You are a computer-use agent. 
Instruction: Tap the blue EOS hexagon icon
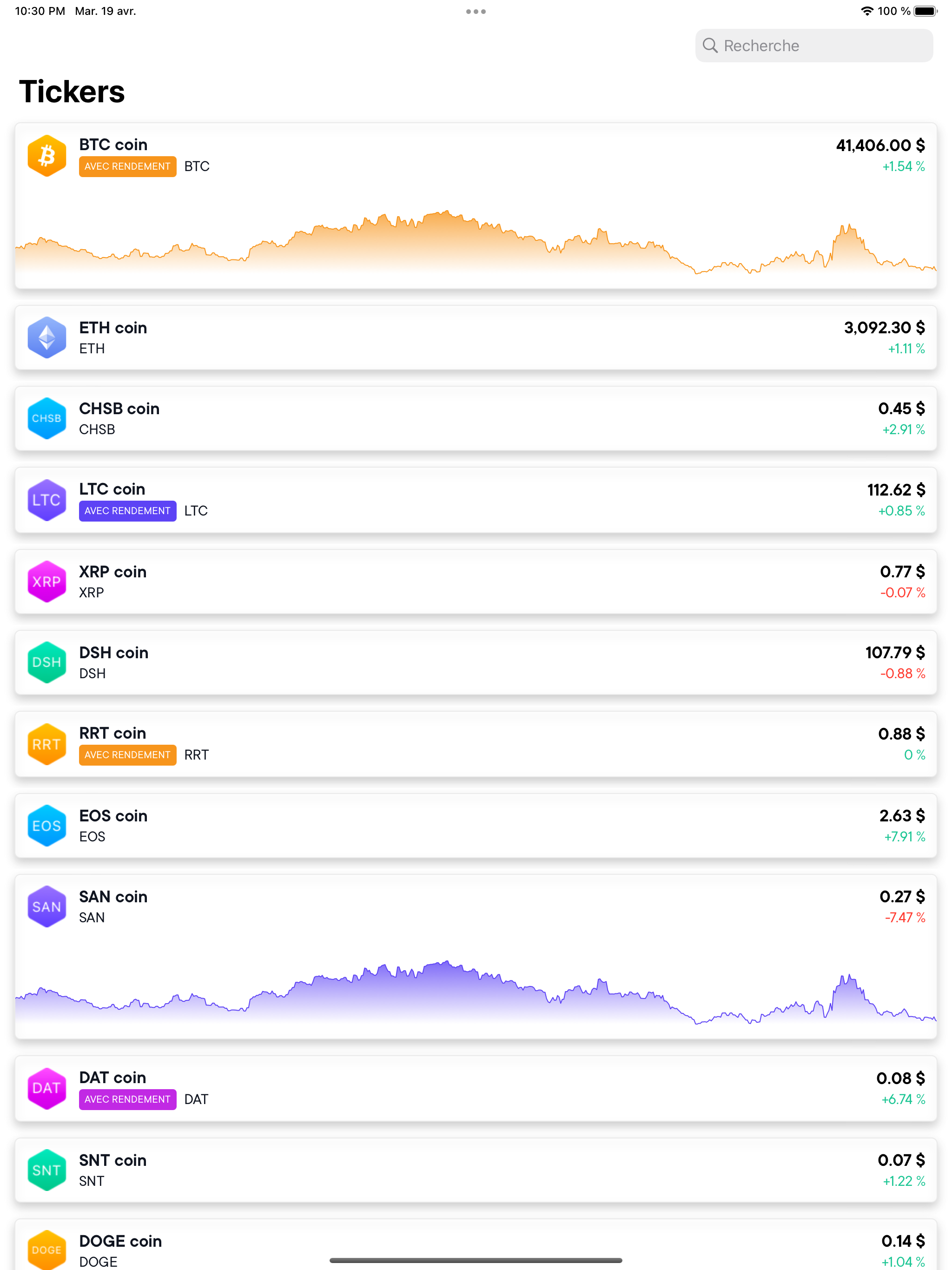click(x=46, y=826)
